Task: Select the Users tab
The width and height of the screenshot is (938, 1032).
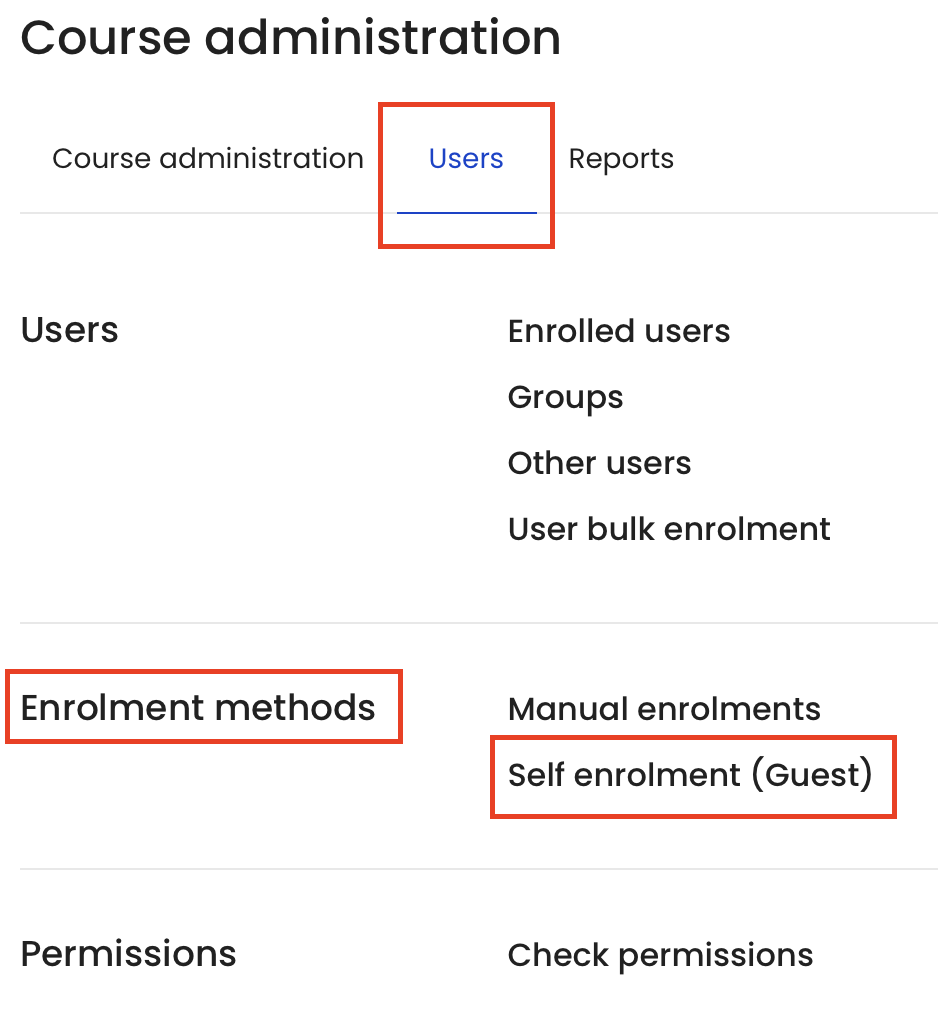Action: (x=466, y=159)
